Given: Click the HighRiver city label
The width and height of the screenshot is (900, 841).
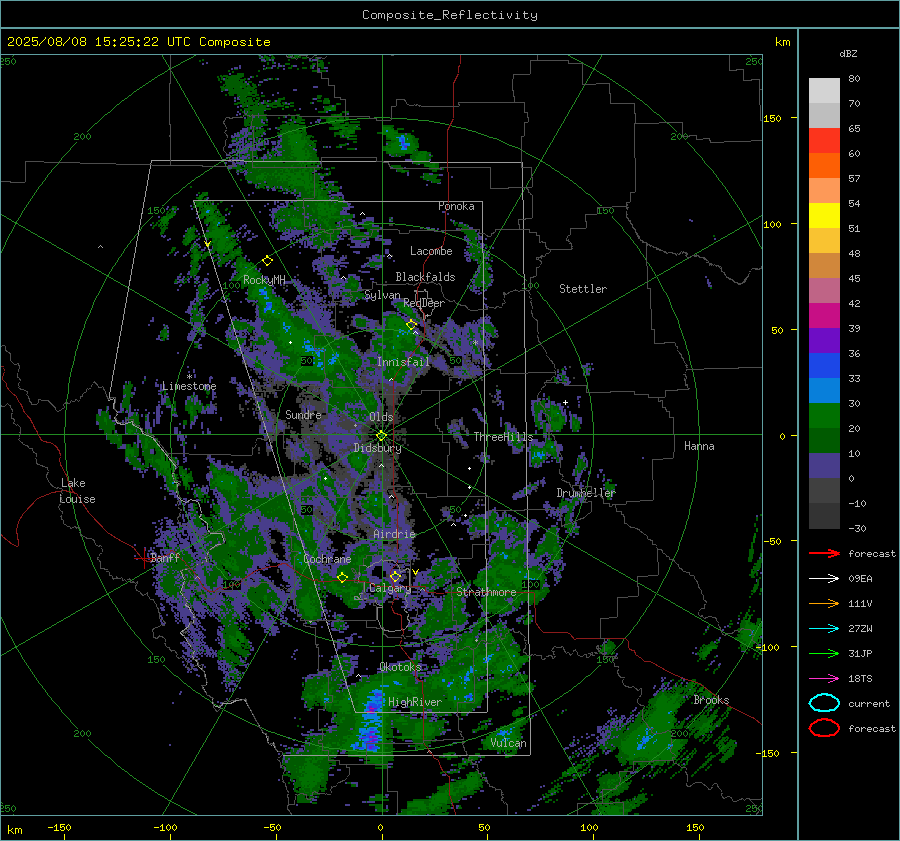Looking at the screenshot, I should click(x=415, y=702).
